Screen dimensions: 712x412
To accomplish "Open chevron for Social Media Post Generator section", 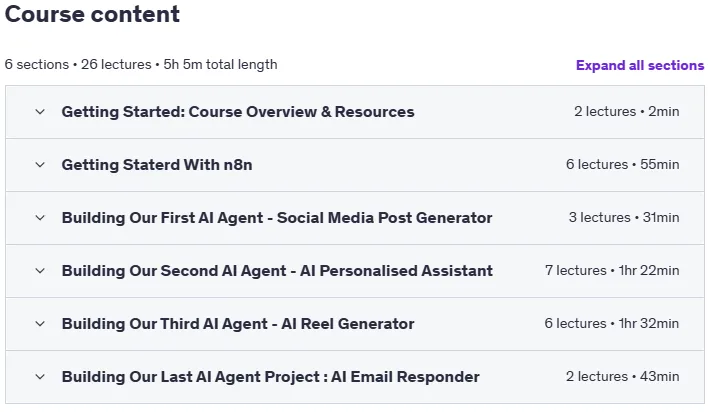I will click(x=40, y=218).
